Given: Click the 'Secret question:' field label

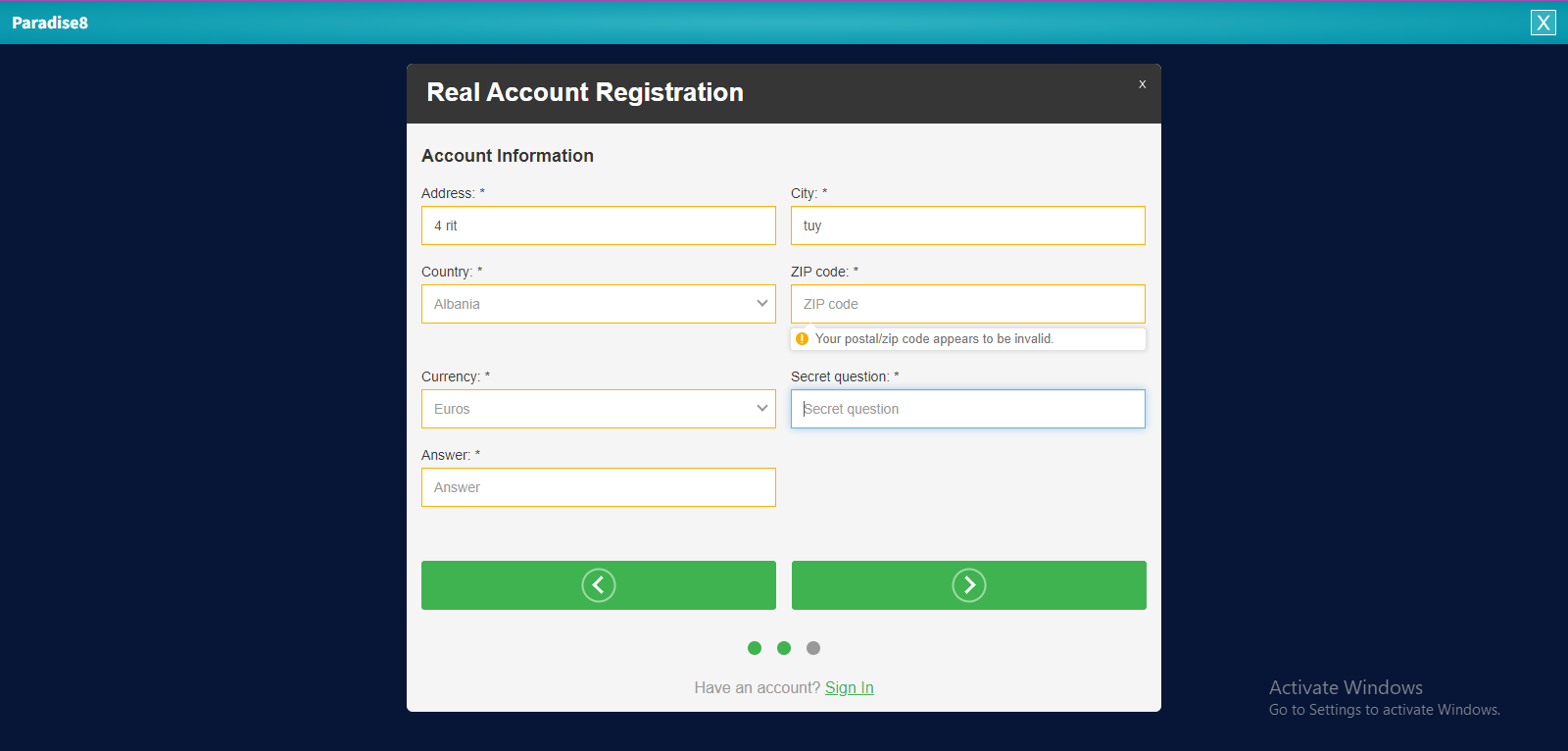Looking at the screenshot, I should (x=840, y=376).
